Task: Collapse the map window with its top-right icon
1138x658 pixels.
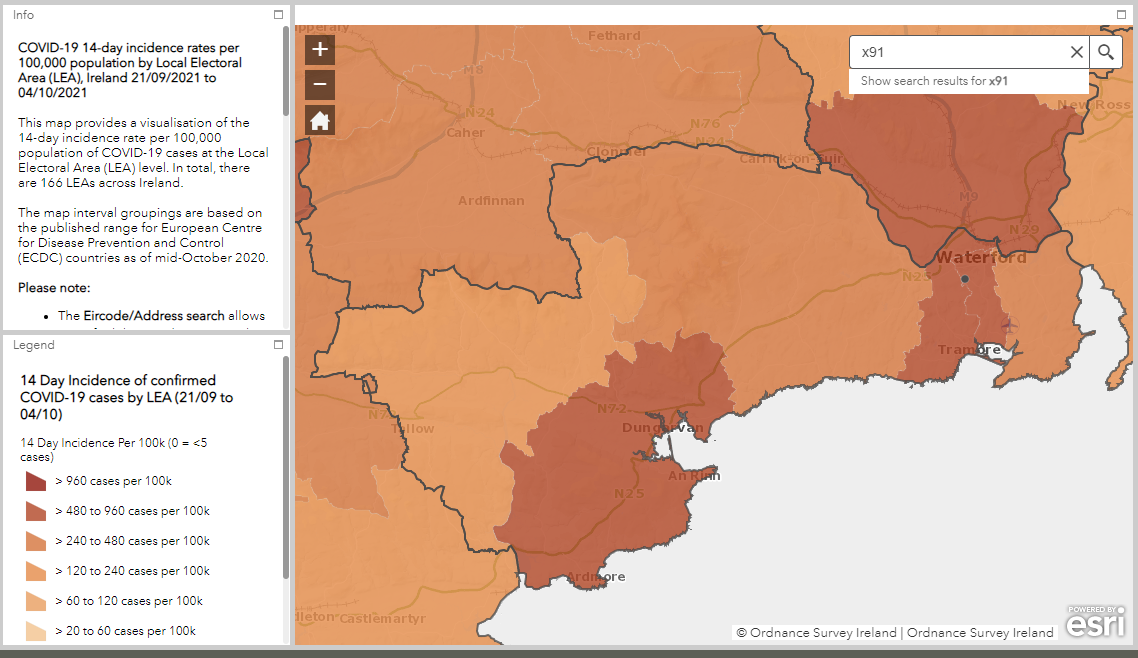Action: point(1121,14)
